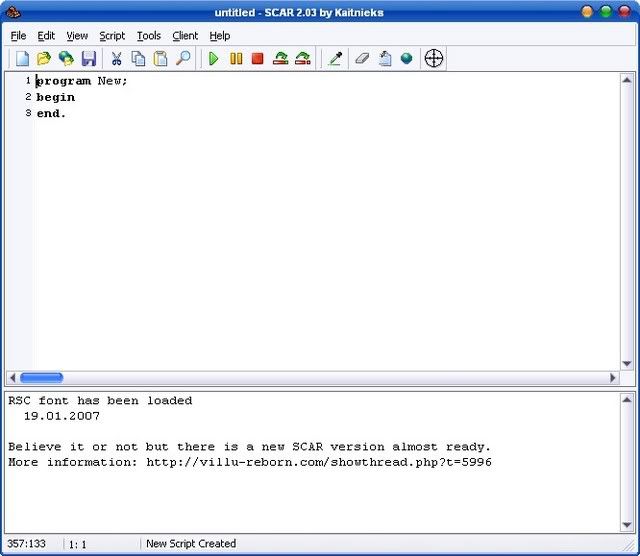Click the editor's vertical scrollbar down arrow

(629, 364)
